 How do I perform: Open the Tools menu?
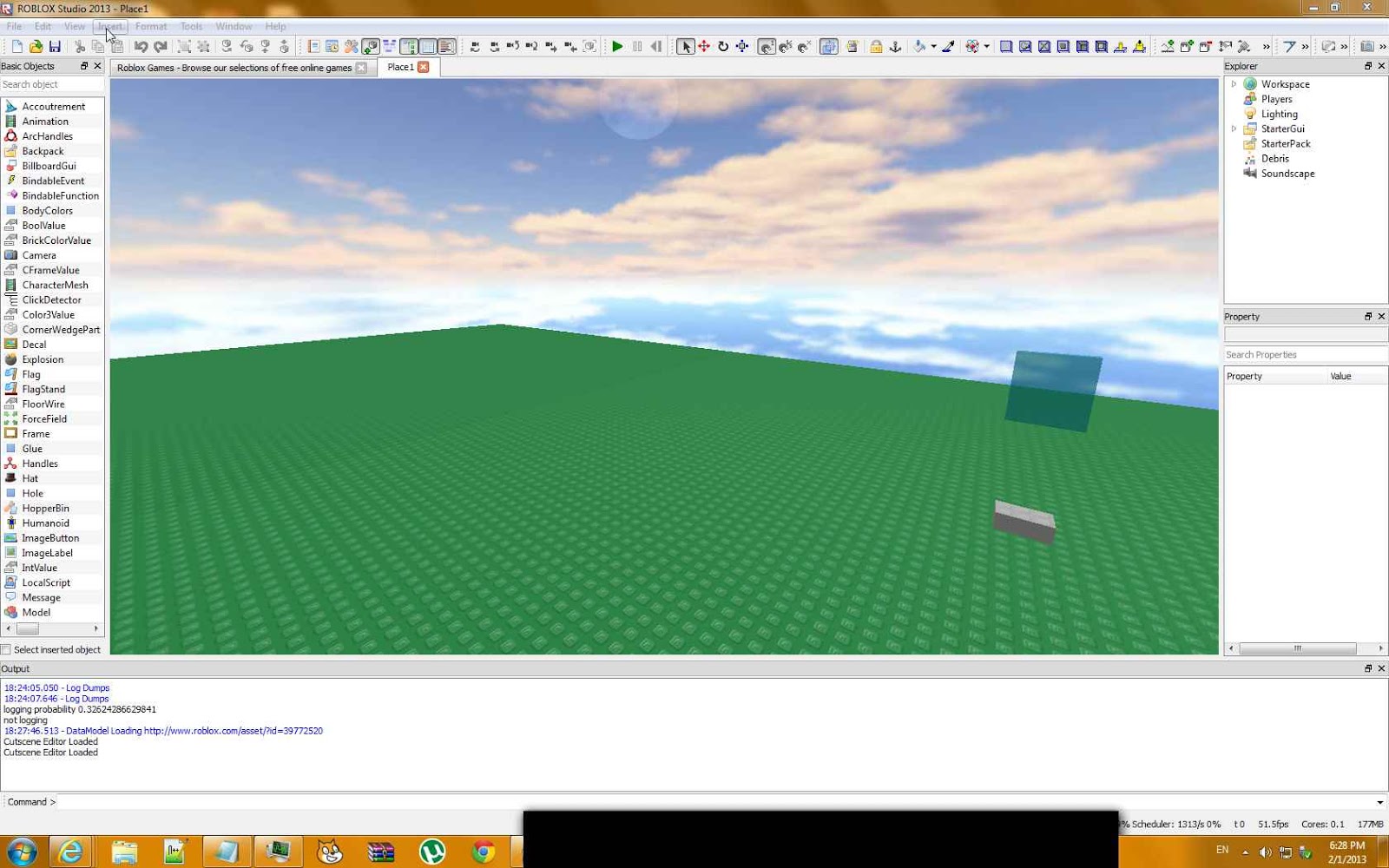191,26
